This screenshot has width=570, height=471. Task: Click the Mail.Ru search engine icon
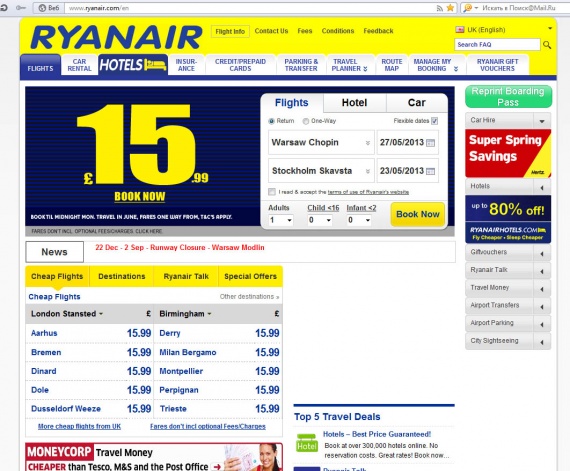point(468,8)
